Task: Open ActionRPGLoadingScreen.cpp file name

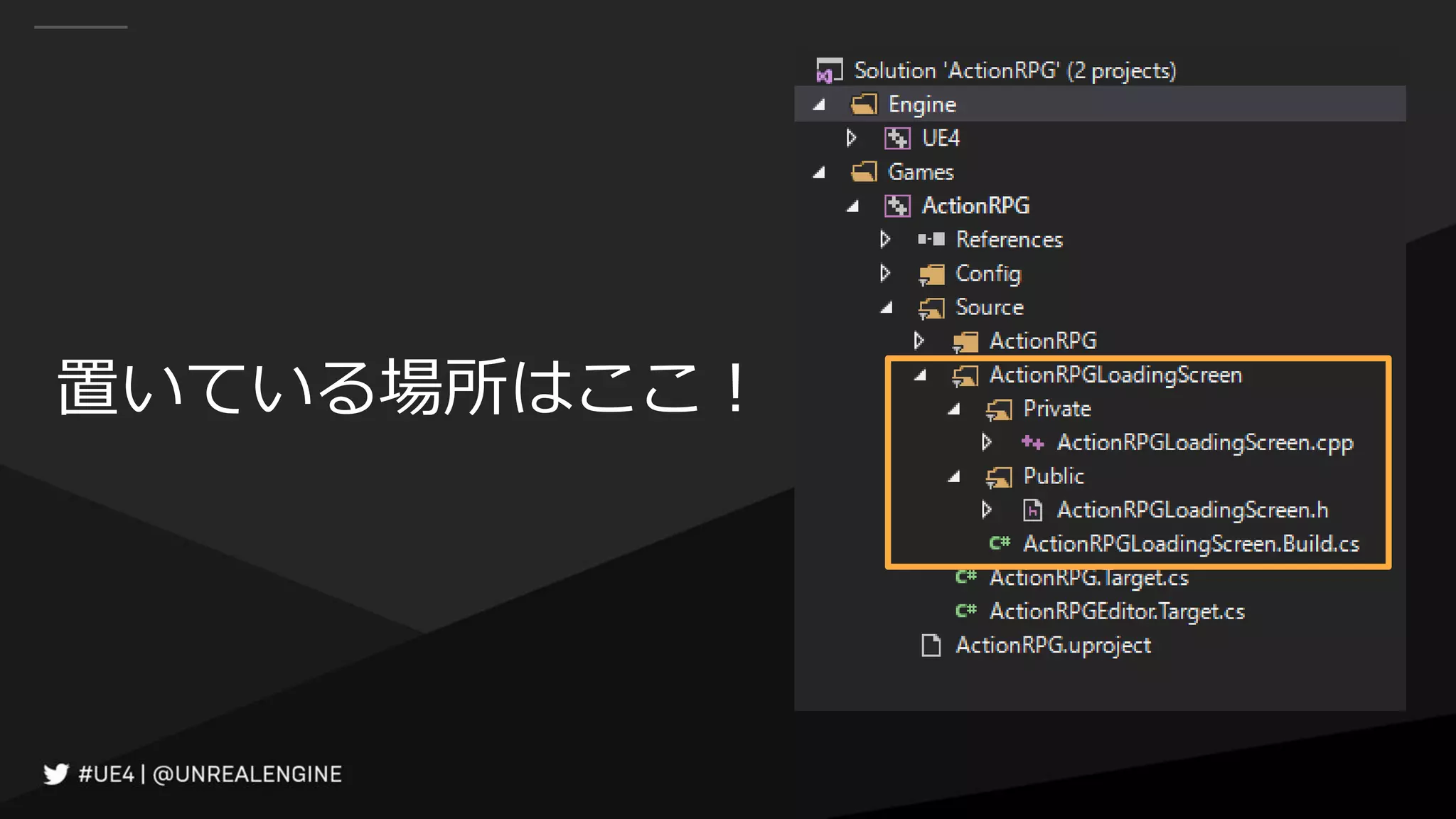Action: pos(1205,444)
